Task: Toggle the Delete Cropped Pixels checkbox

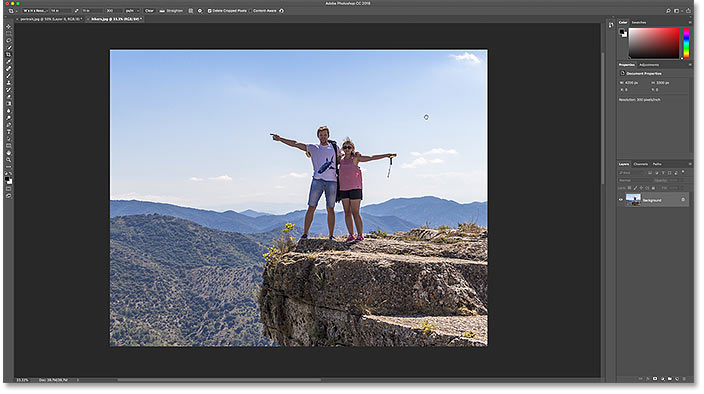Action: 209,11
